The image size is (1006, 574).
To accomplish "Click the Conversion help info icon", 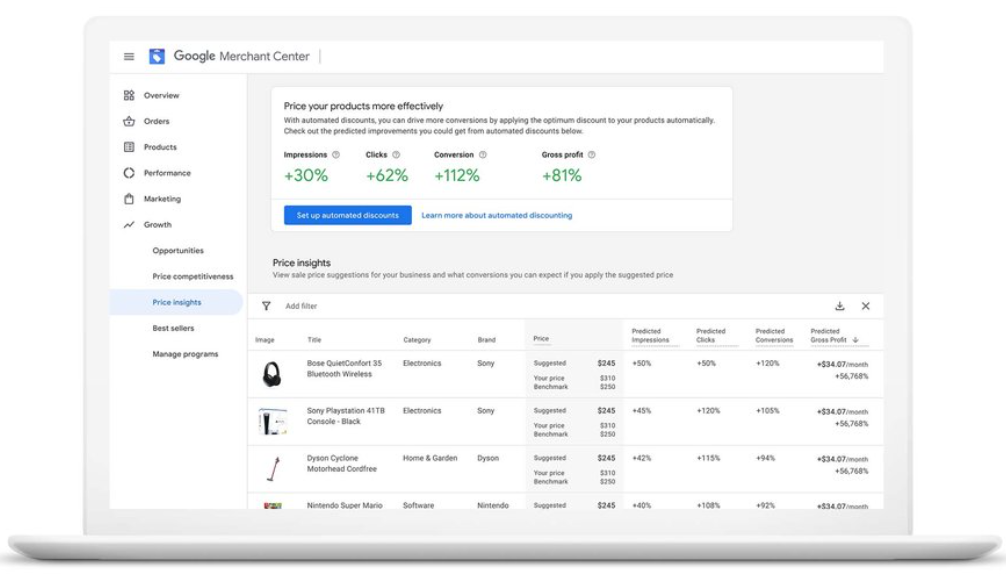I will (x=483, y=155).
